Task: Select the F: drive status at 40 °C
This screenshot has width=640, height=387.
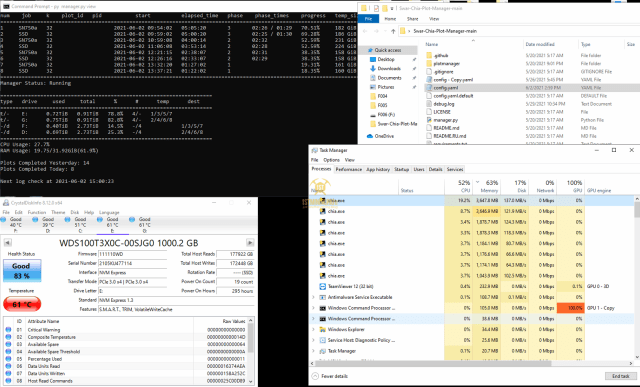Action: click(12, 225)
